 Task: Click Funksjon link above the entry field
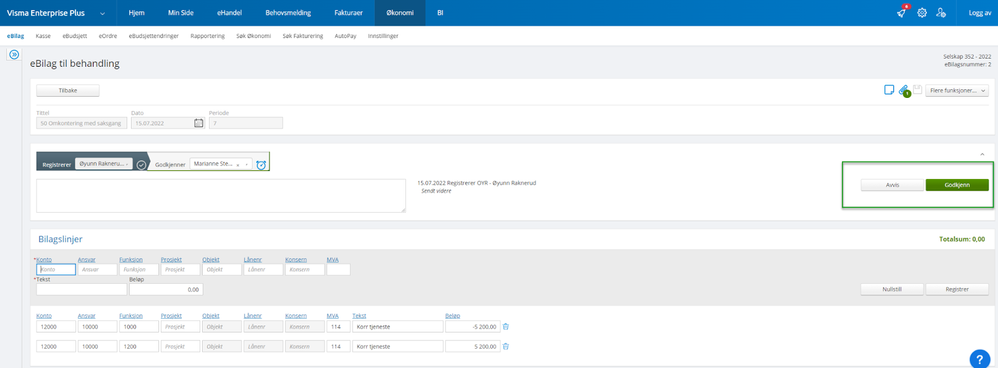130,260
